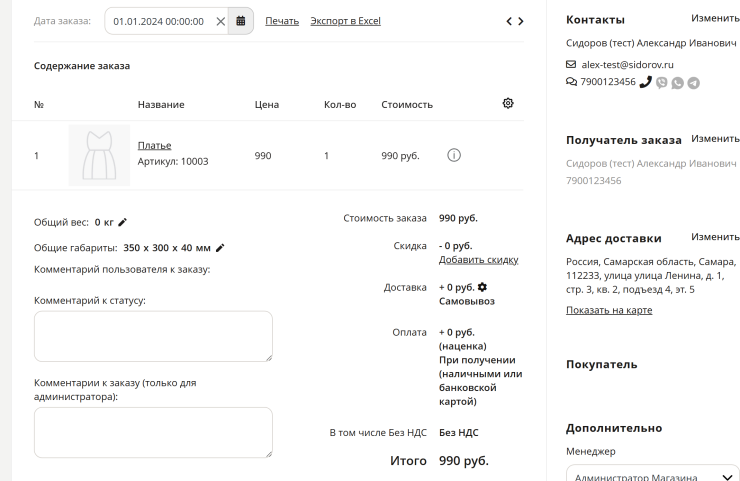Click the email envelope icon
This screenshot has height=481, width=740.
(571, 64)
